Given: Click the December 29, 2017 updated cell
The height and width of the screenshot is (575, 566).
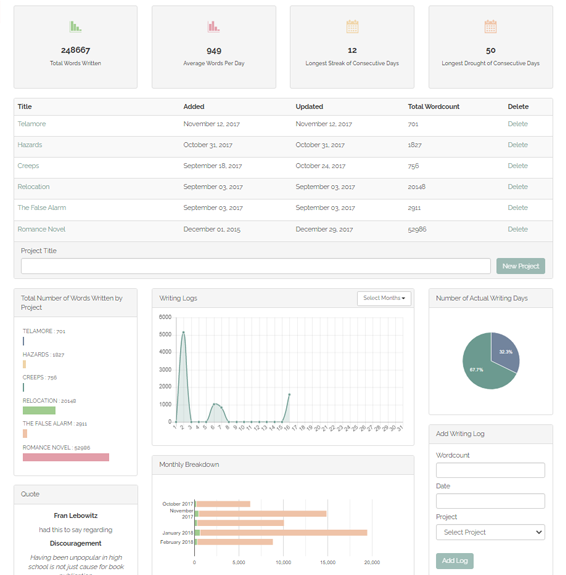Looking at the screenshot, I should coord(324,229).
